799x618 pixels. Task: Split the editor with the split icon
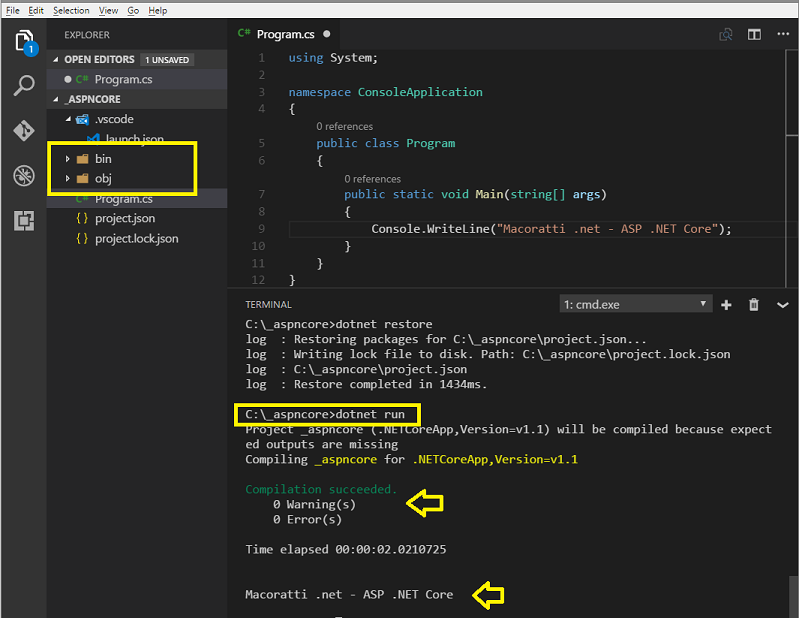click(754, 35)
